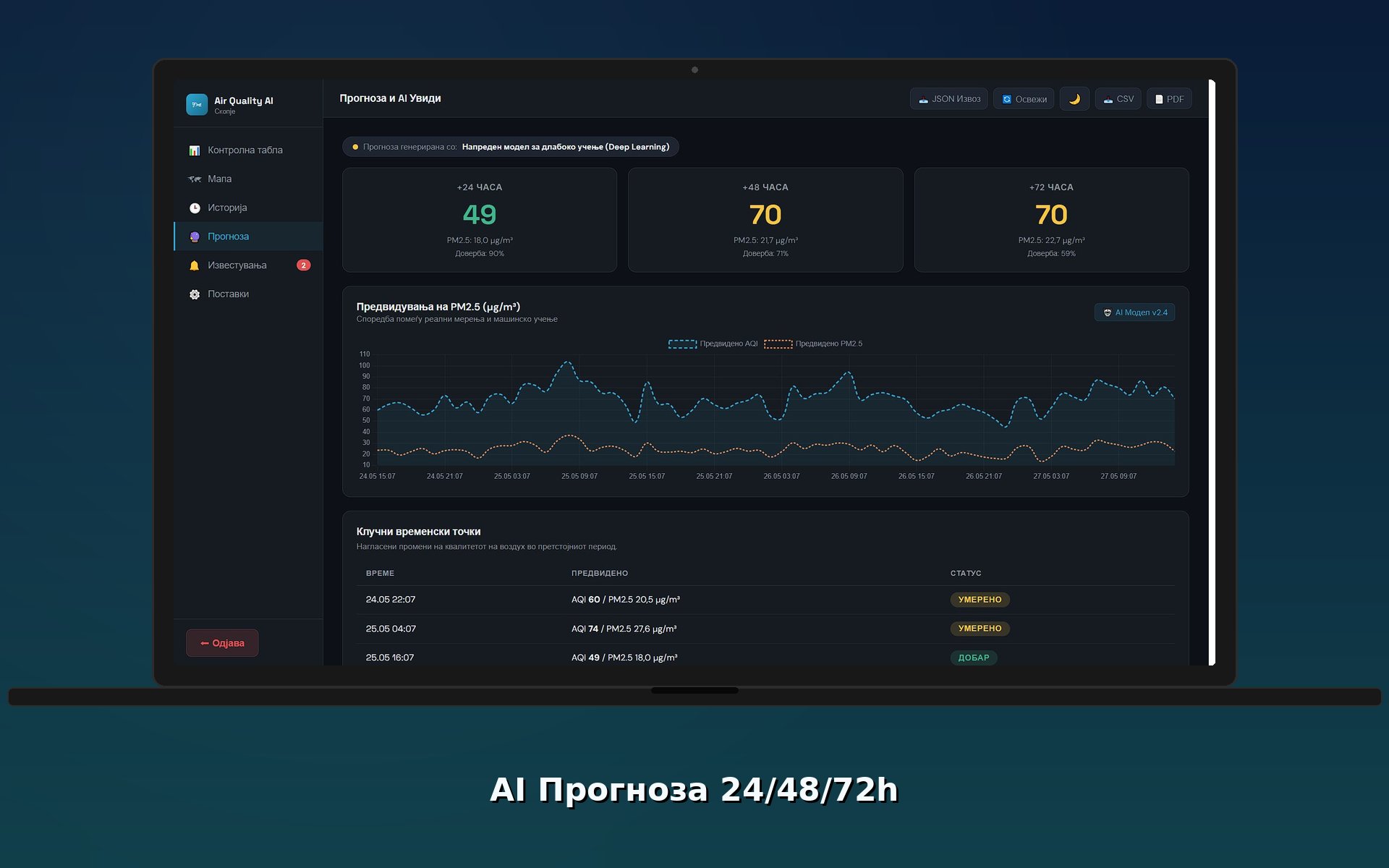Open the Известувања menu item
Image resolution: width=1389 pixels, height=868 pixels.
[248, 265]
